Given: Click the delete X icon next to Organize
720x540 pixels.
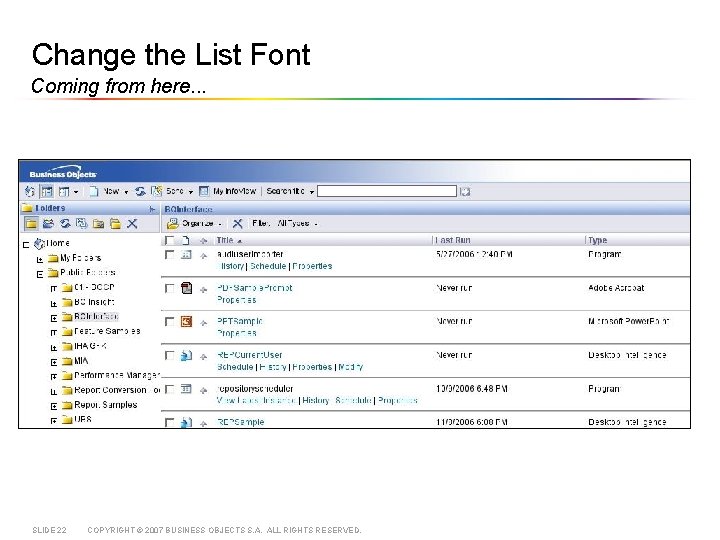Looking at the screenshot, I should coord(237,224).
